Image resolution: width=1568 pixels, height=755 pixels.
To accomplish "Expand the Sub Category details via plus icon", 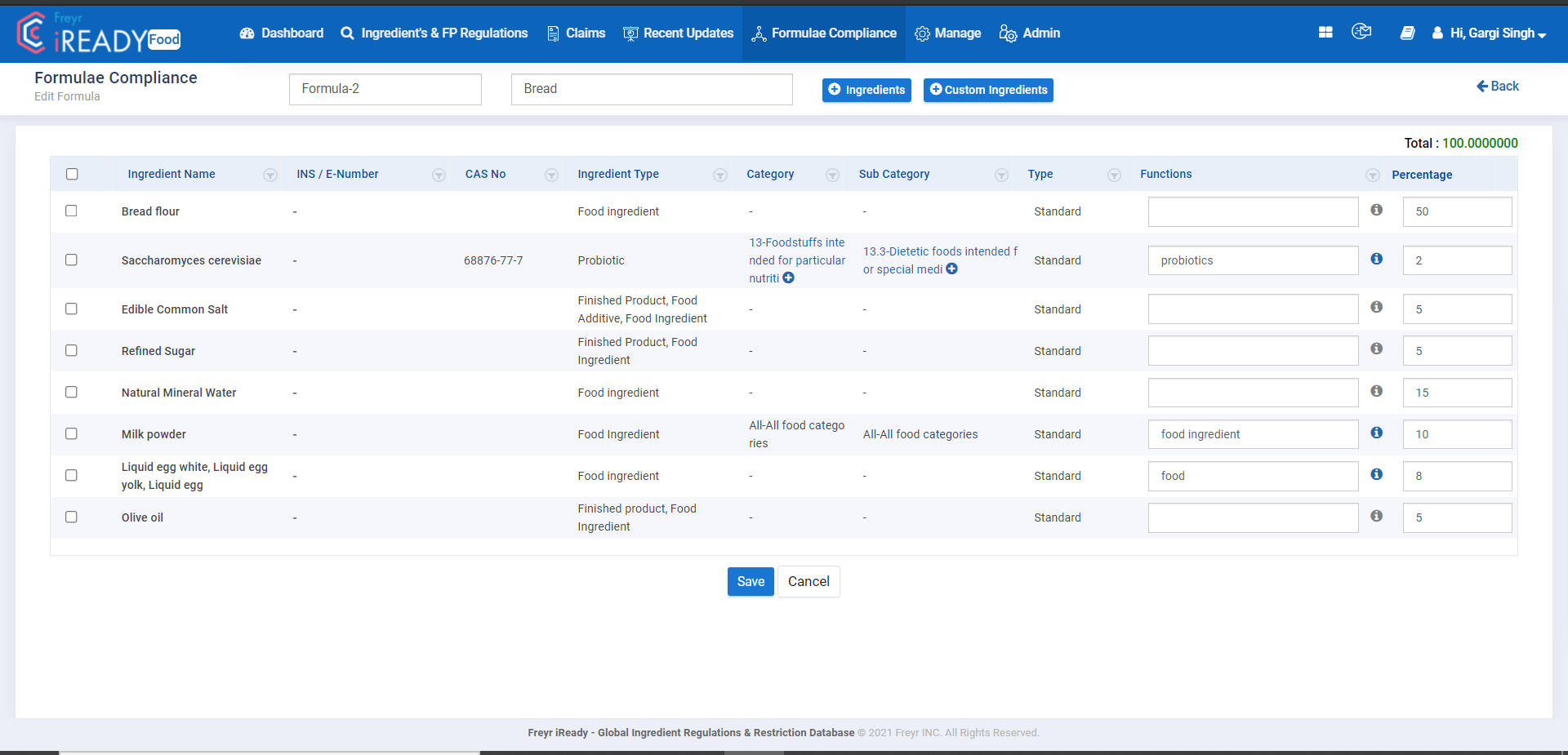I will pos(952,269).
